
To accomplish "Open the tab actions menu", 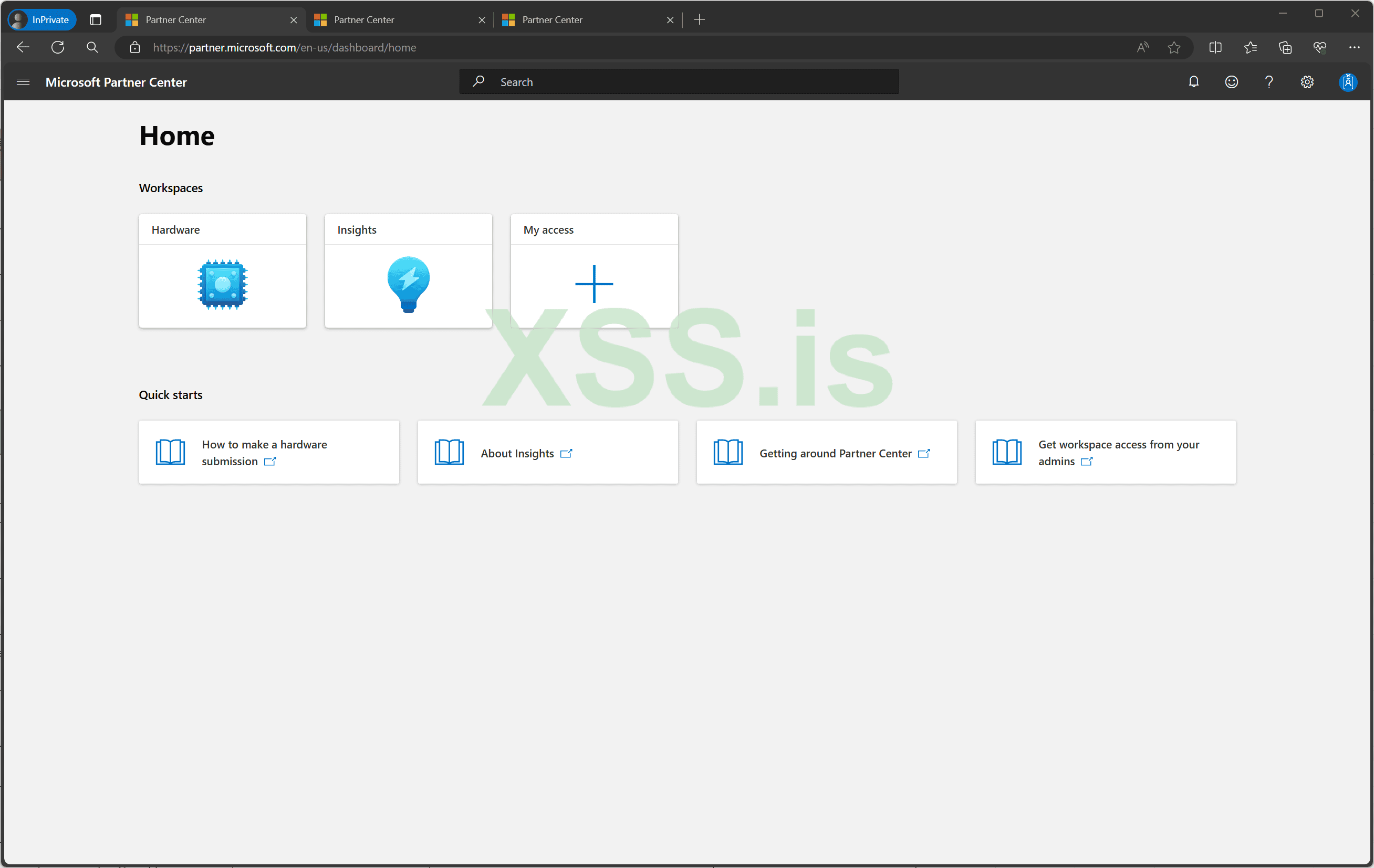I will (x=95, y=20).
